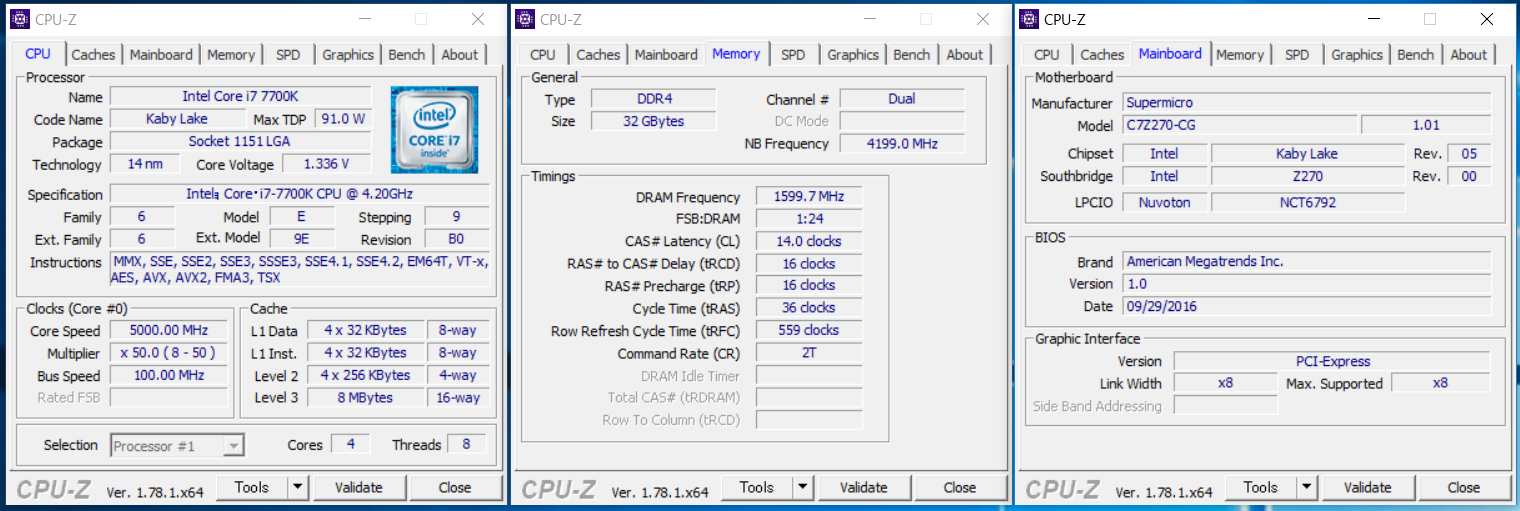Expand Tools dropdown arrow in left window

point(298,488)
